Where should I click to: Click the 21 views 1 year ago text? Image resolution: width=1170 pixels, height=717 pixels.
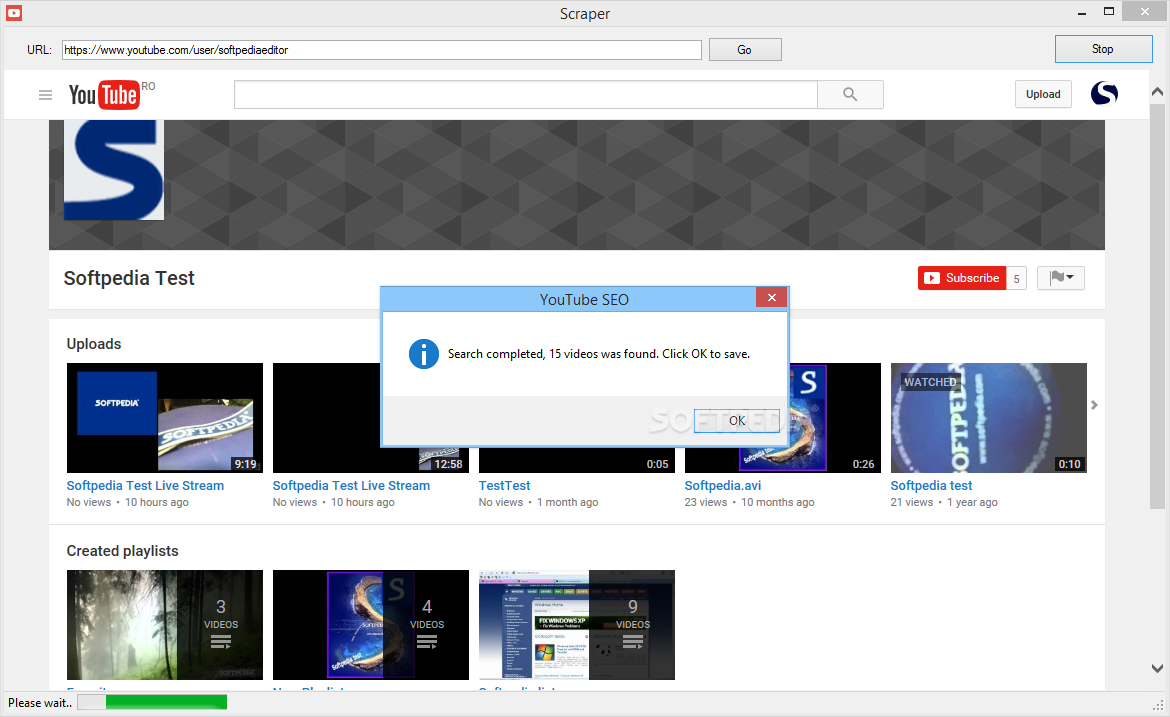(x=944, y=503)
